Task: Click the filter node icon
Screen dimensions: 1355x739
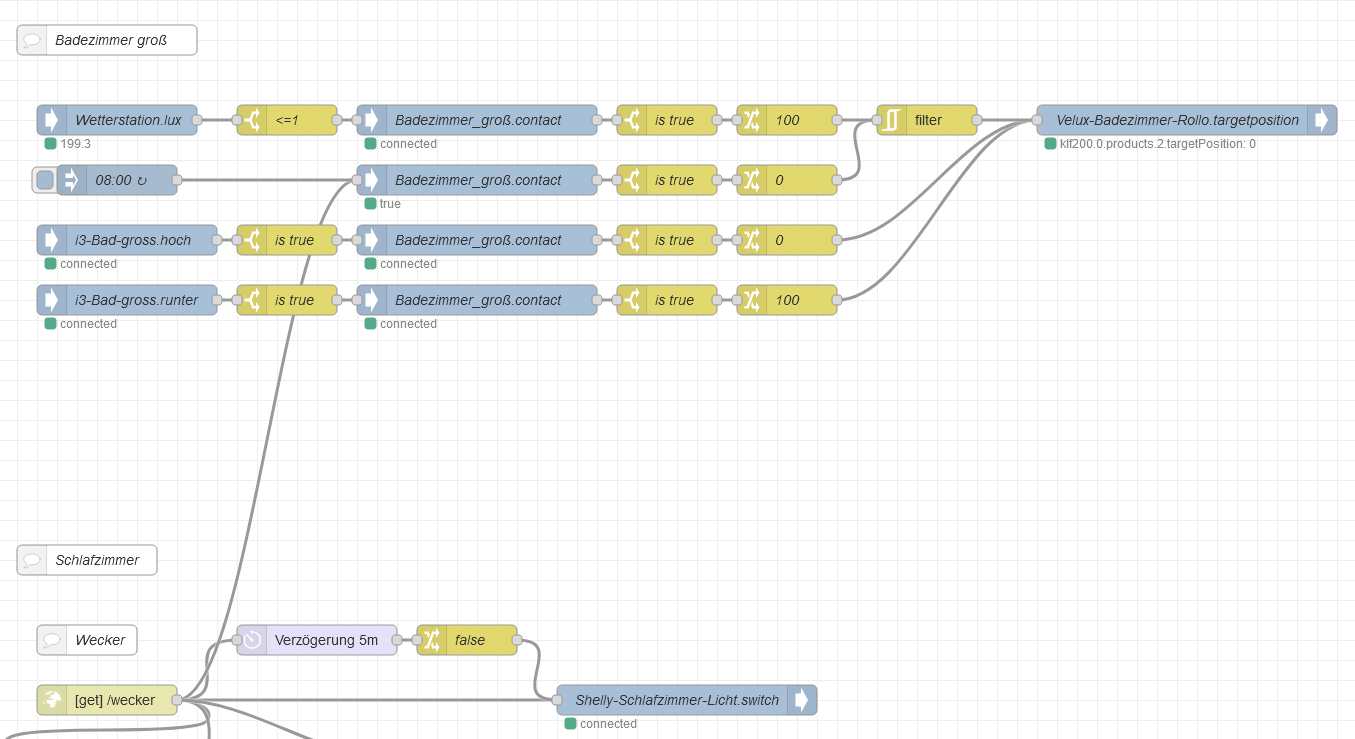Action: pyautogui.click(x=892, y=120)
